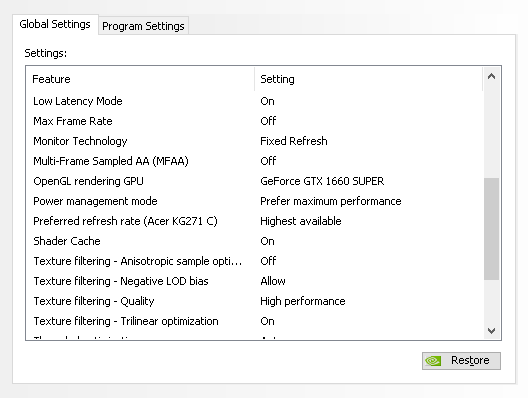This screenshot has height=398, width=528.
Task: Click the scroll up arrow of settings list
Action: pos(491,76)
